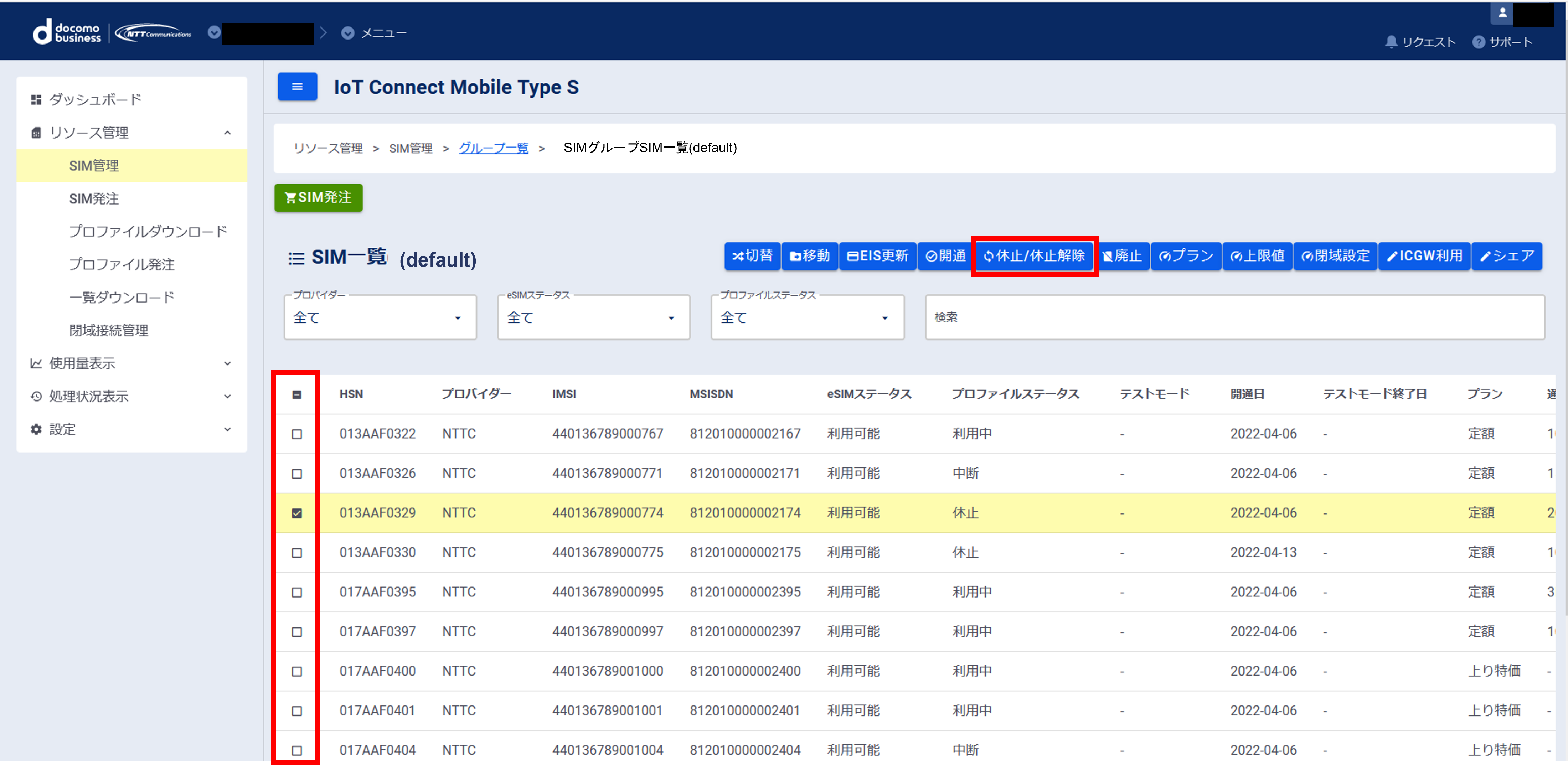Check the 013AAF0322 row checkbox

[x=296, y=434]
